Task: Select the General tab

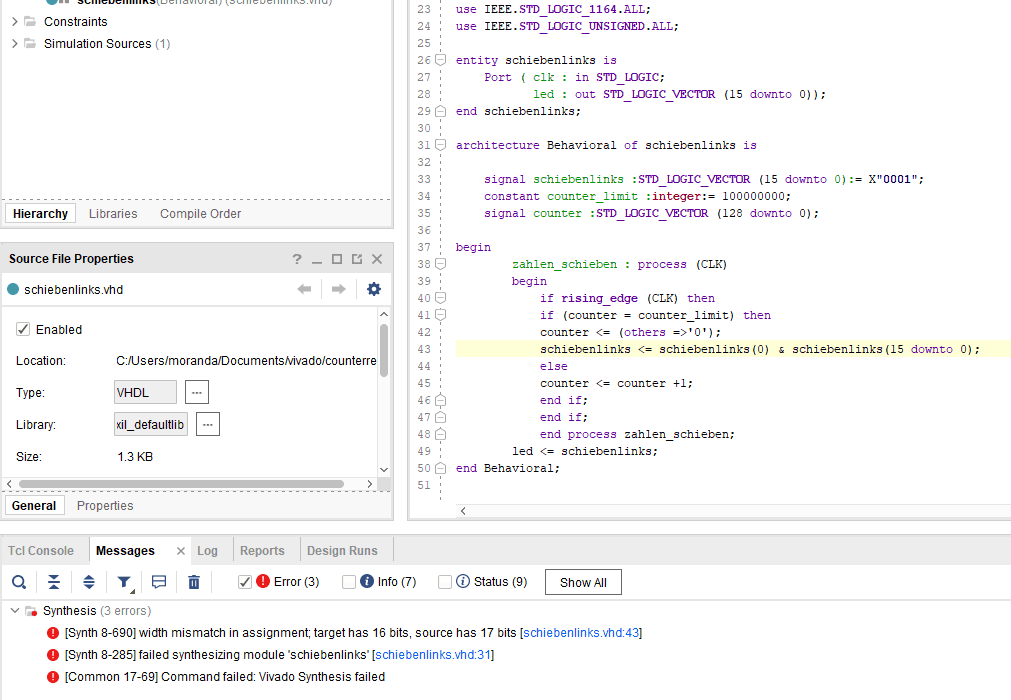Action: point(34,506)
